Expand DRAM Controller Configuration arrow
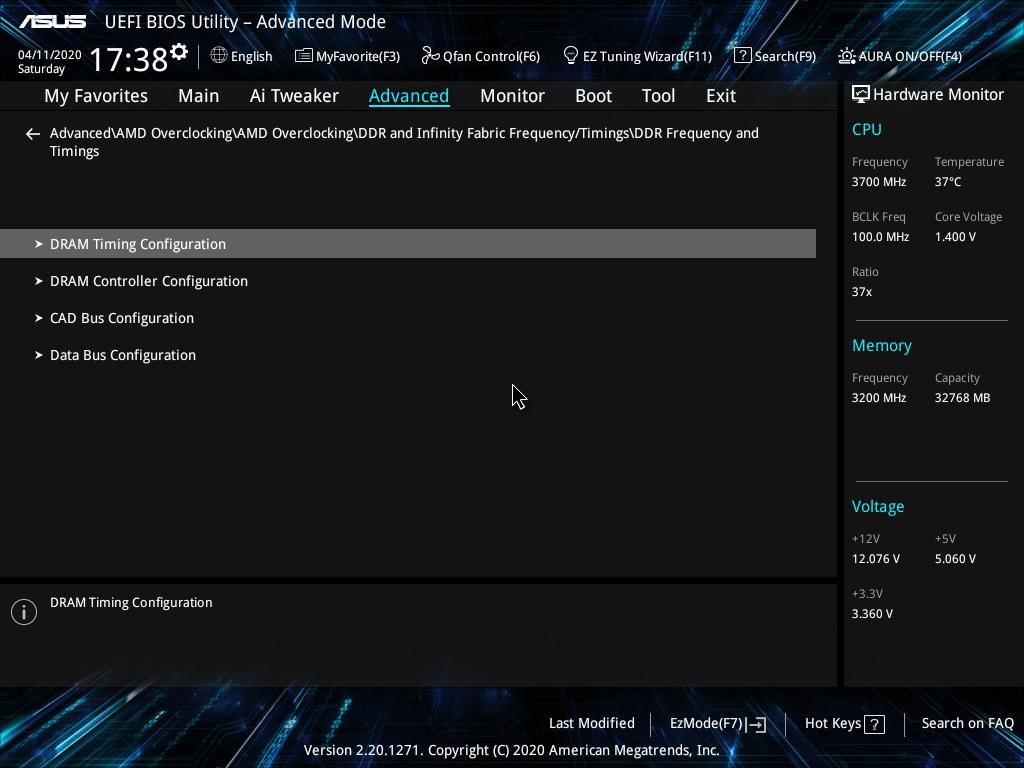Screen dimensions: 1024x768 click(x=39, y=281)
